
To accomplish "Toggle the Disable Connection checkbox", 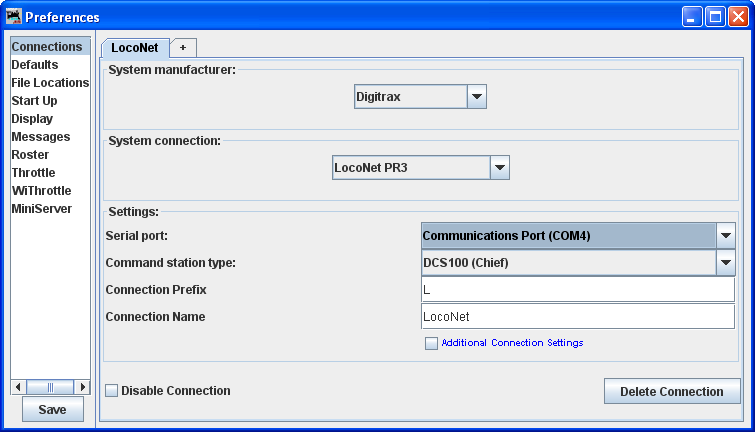I will click(x=112, y=391).
